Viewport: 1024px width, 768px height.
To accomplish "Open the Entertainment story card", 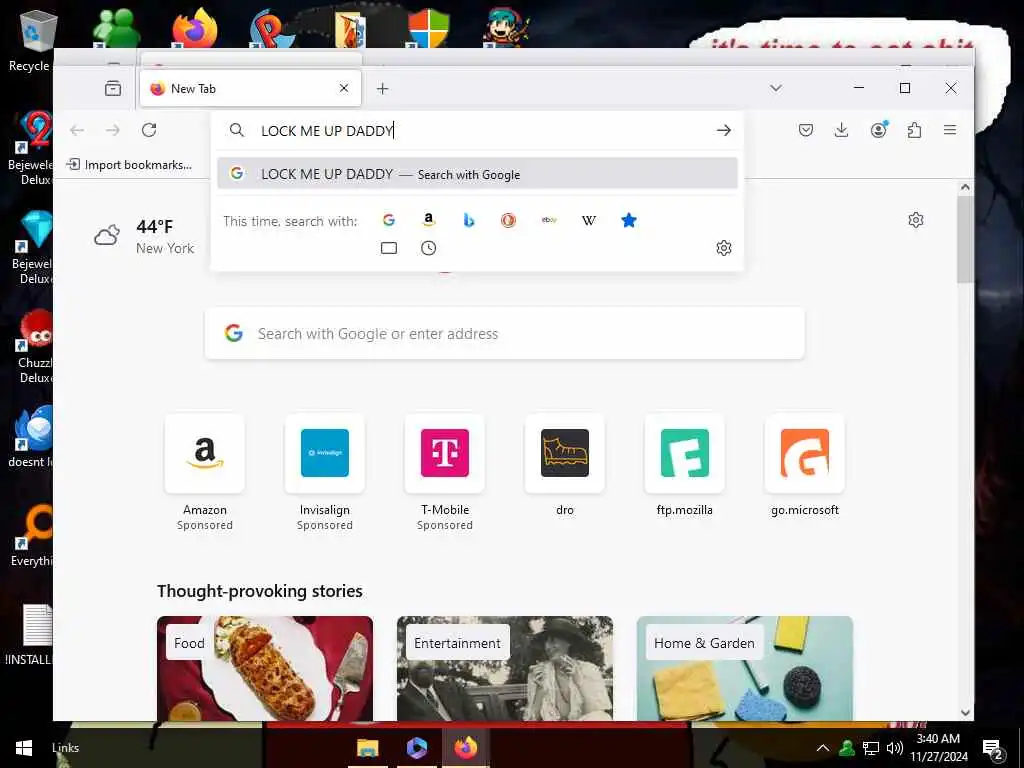I will point(505,668).
